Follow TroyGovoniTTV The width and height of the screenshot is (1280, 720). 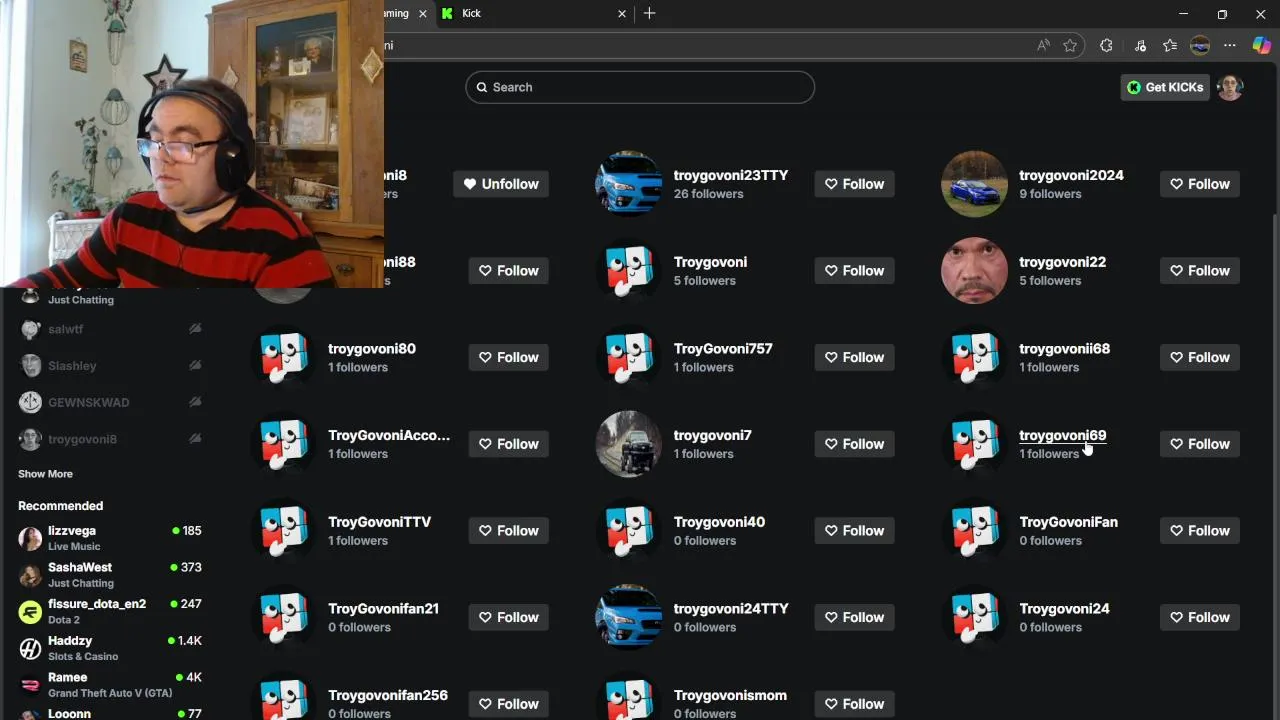coord(509,531)
